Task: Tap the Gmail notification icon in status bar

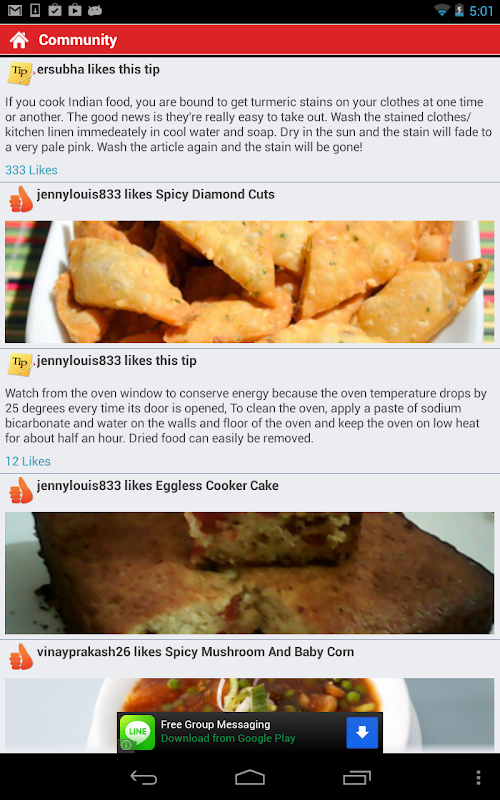Action: pyautogui.click(x=15, y=10)
